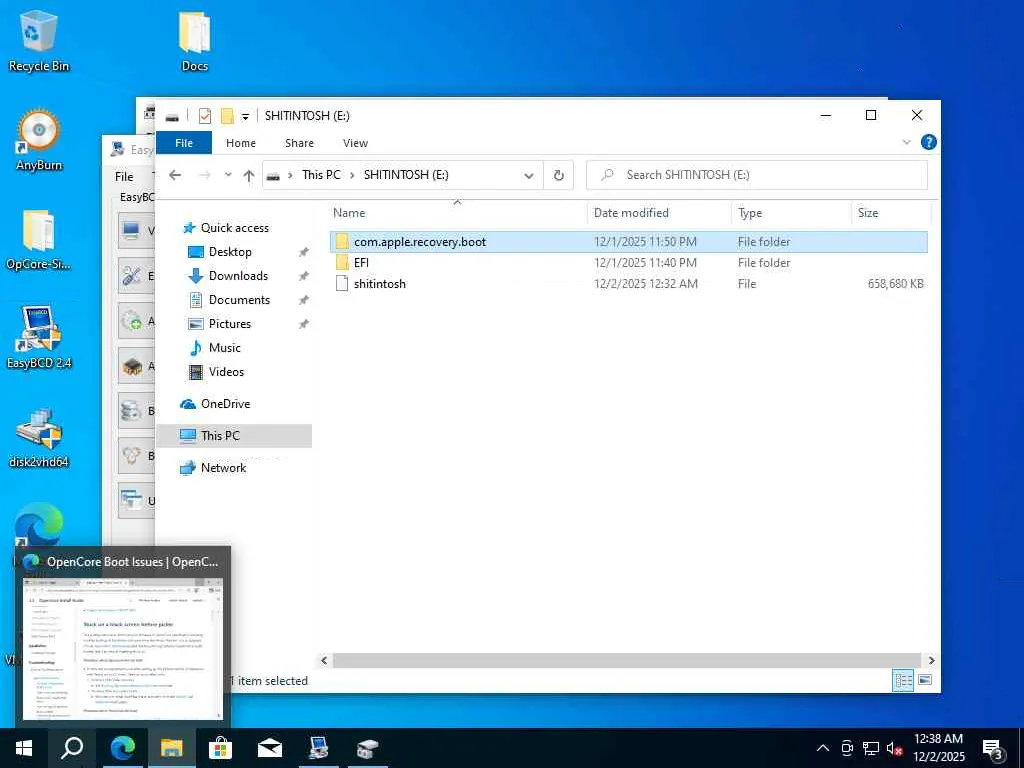1024x768 pixels.
Task: Click the muted volume tray icon
Action: pyautogui.click(x=894, y=748)
